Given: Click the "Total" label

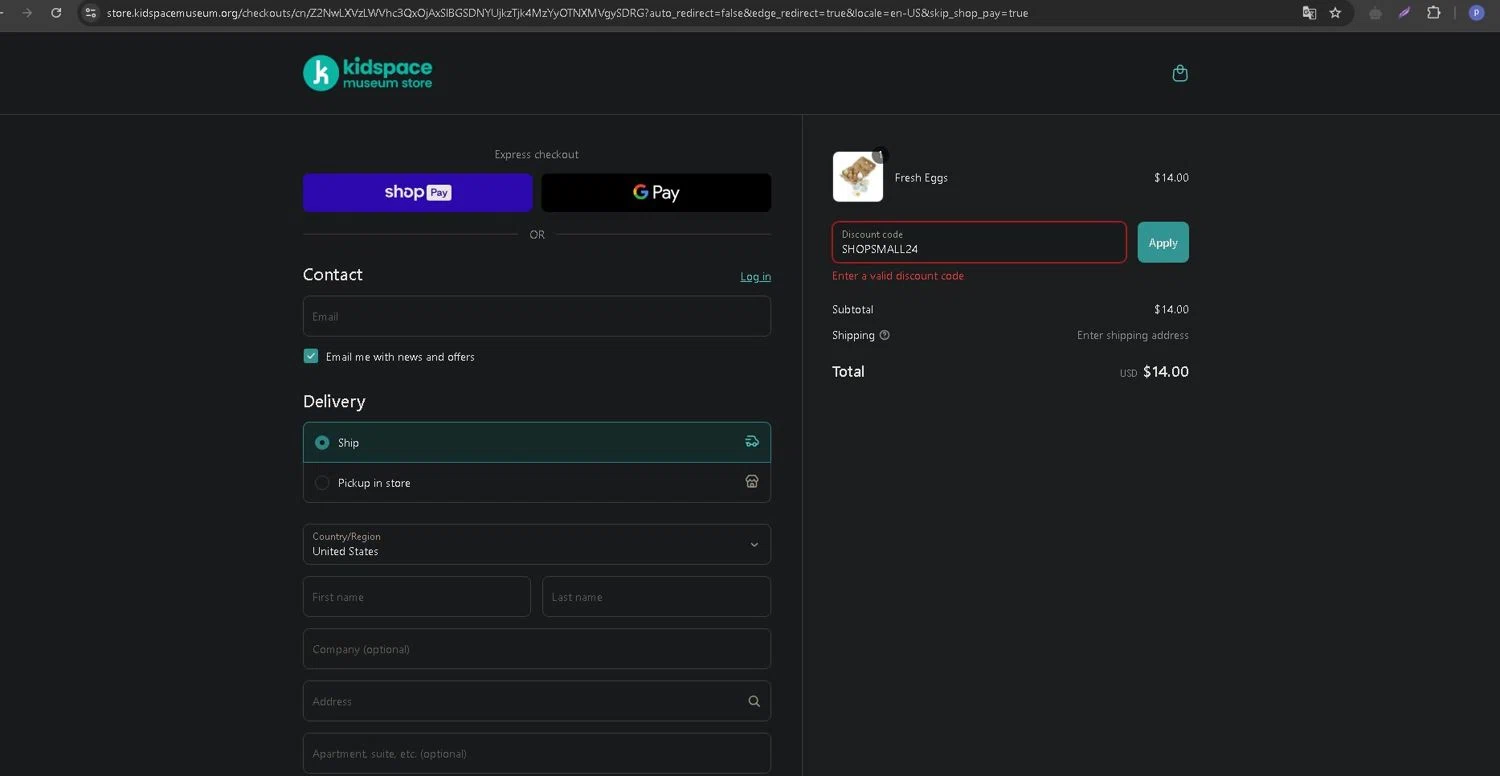Looking at the screenshot, I should click(848, 371).
